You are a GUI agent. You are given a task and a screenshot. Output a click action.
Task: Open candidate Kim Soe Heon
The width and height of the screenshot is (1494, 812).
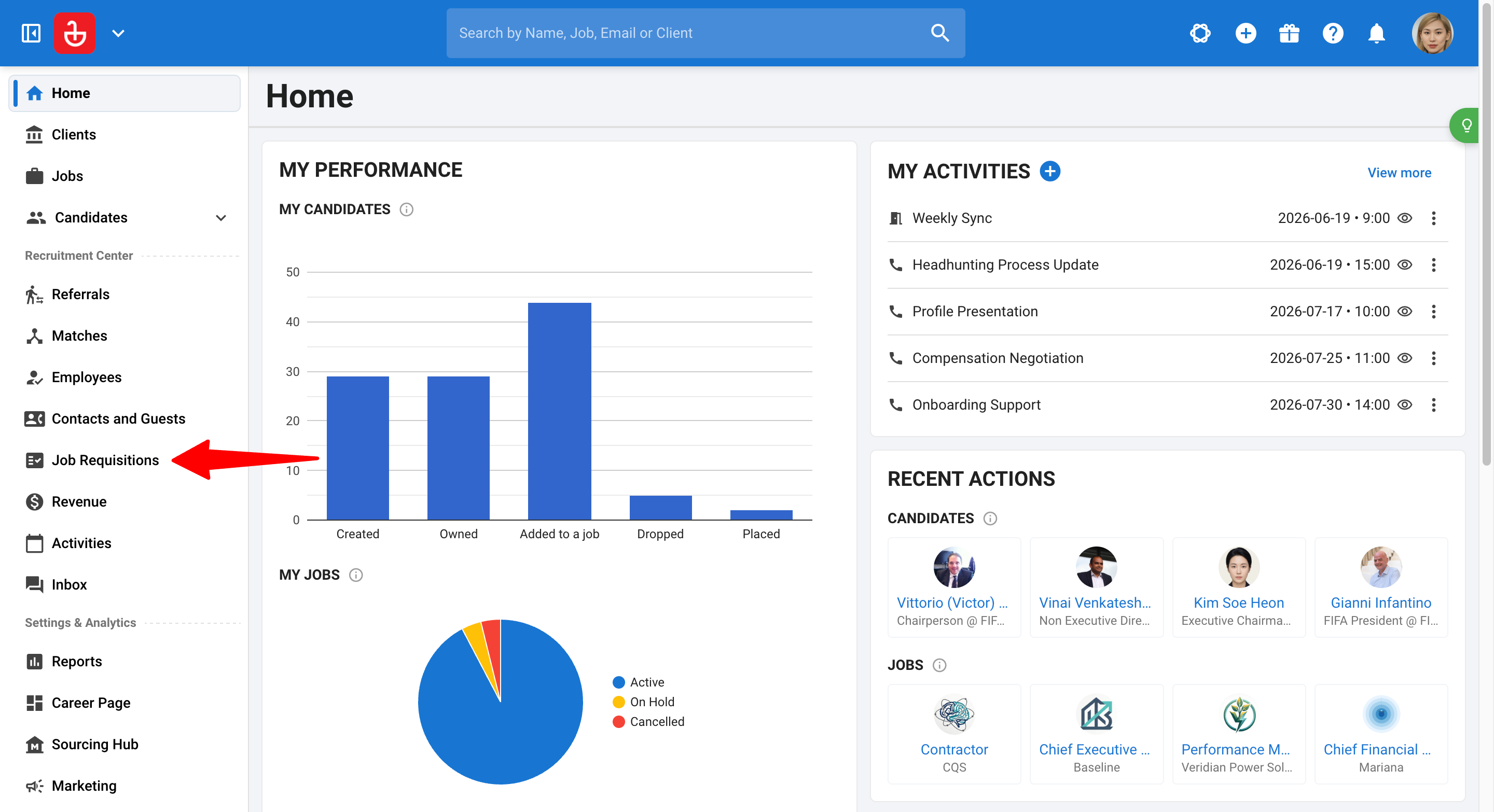1238,603
